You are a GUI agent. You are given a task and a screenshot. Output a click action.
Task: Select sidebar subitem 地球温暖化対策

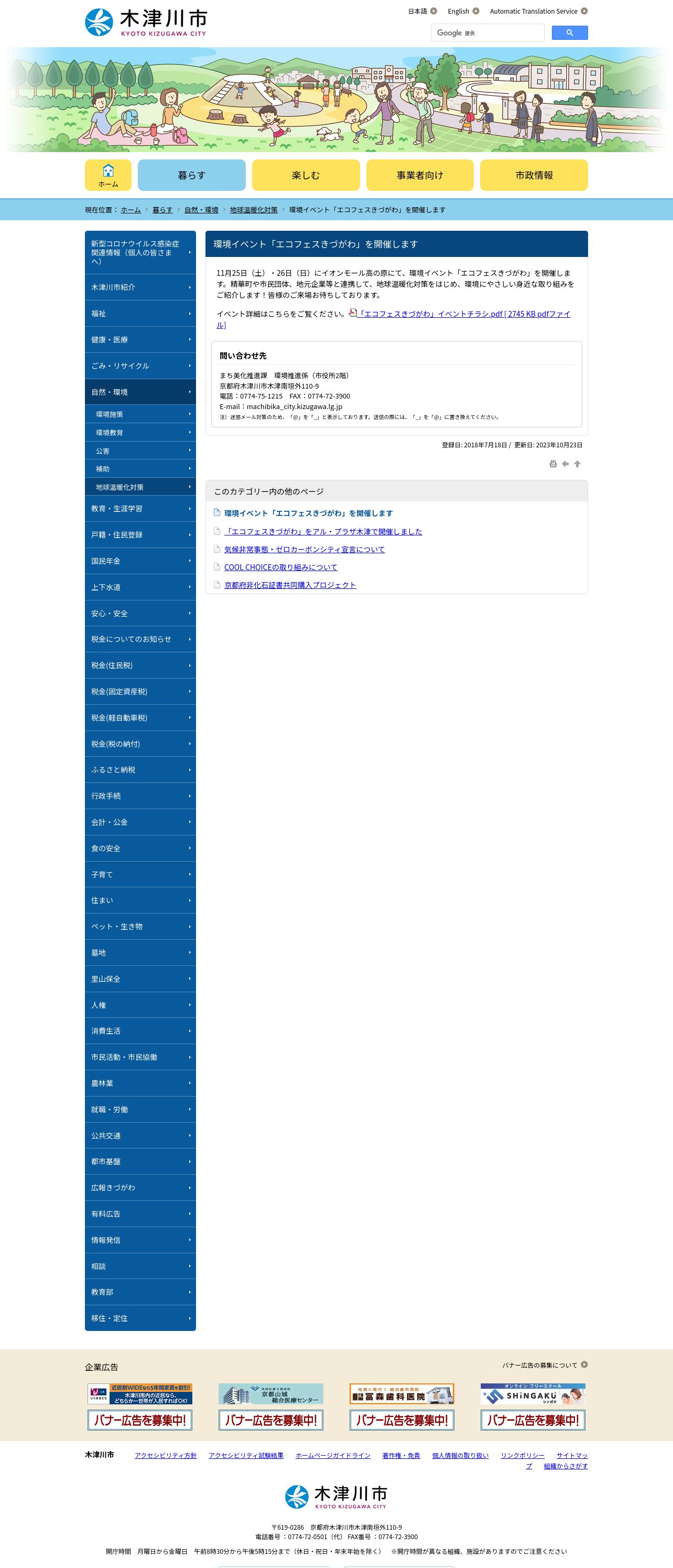140,487
